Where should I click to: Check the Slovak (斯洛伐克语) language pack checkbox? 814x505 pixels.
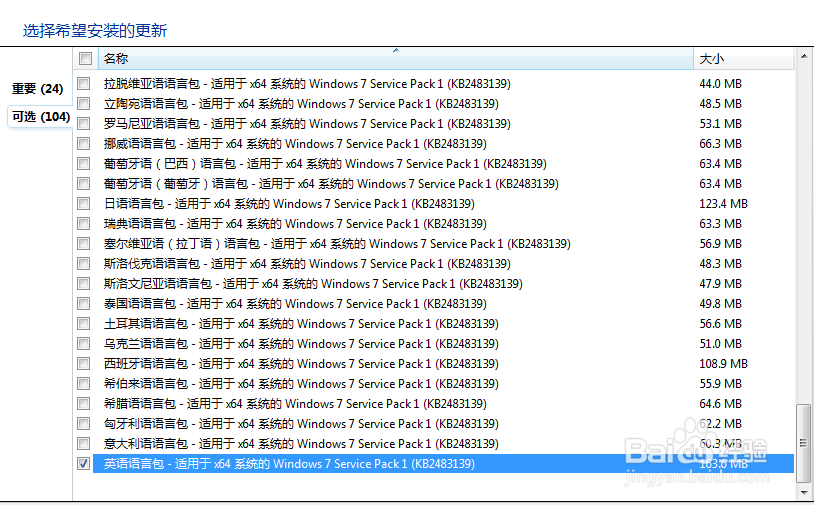pyautogui.click(x=84, y=263)
